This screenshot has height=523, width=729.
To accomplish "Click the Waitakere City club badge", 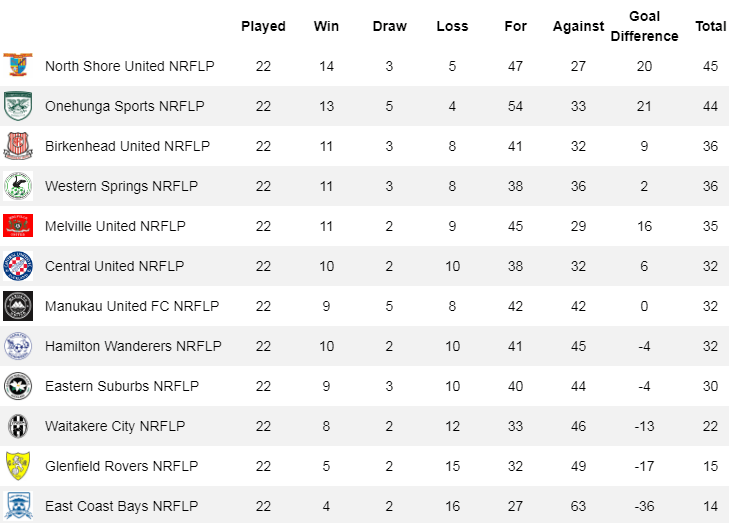I will (x=18, y=426).
